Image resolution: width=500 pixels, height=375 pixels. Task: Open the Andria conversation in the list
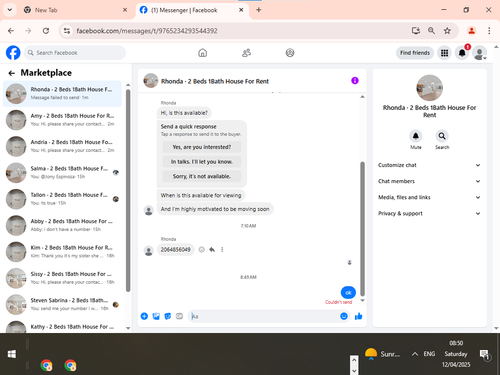tap(62, 146)
